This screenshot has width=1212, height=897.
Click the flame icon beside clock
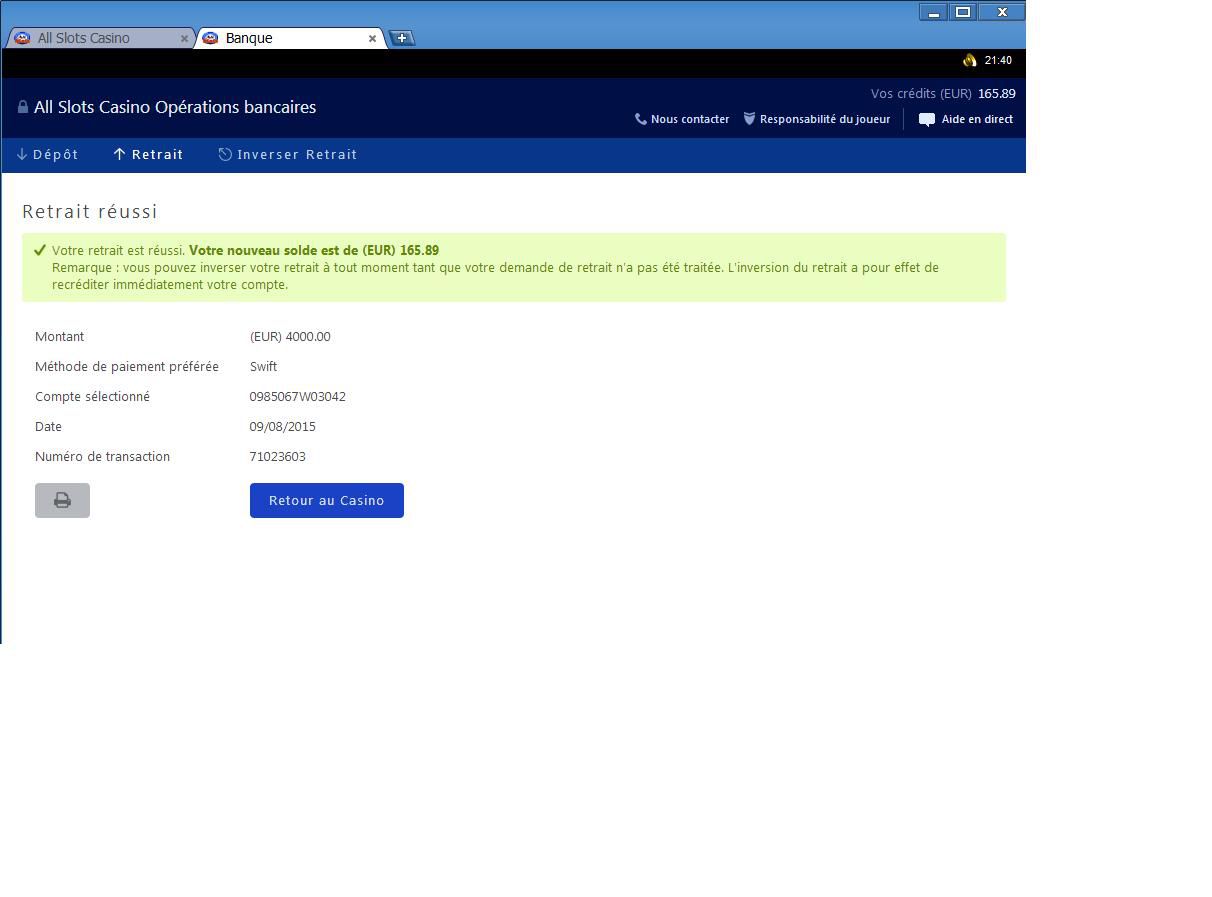click(x=969, y=60)
